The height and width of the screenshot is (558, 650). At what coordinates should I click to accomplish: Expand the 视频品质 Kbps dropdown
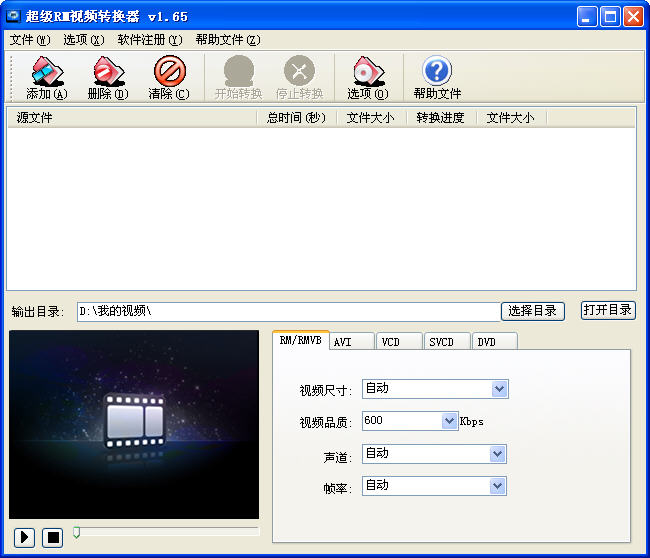pyautogui.click(x=449, y=421)
